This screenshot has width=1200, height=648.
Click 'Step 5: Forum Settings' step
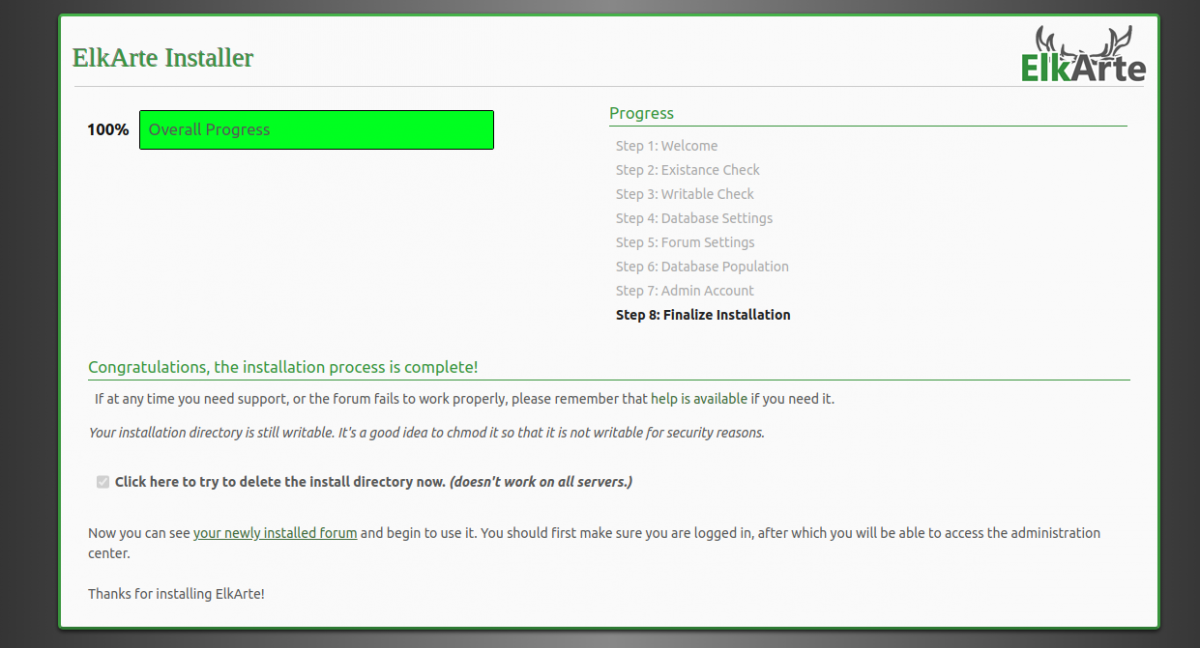[x=685, y=242]
